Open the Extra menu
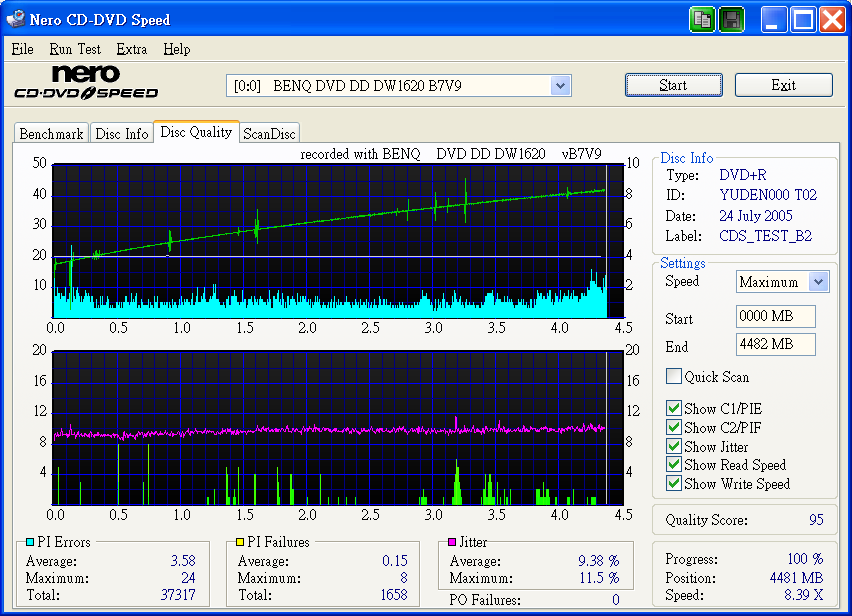Screen dimensions: 852x616 131,49
